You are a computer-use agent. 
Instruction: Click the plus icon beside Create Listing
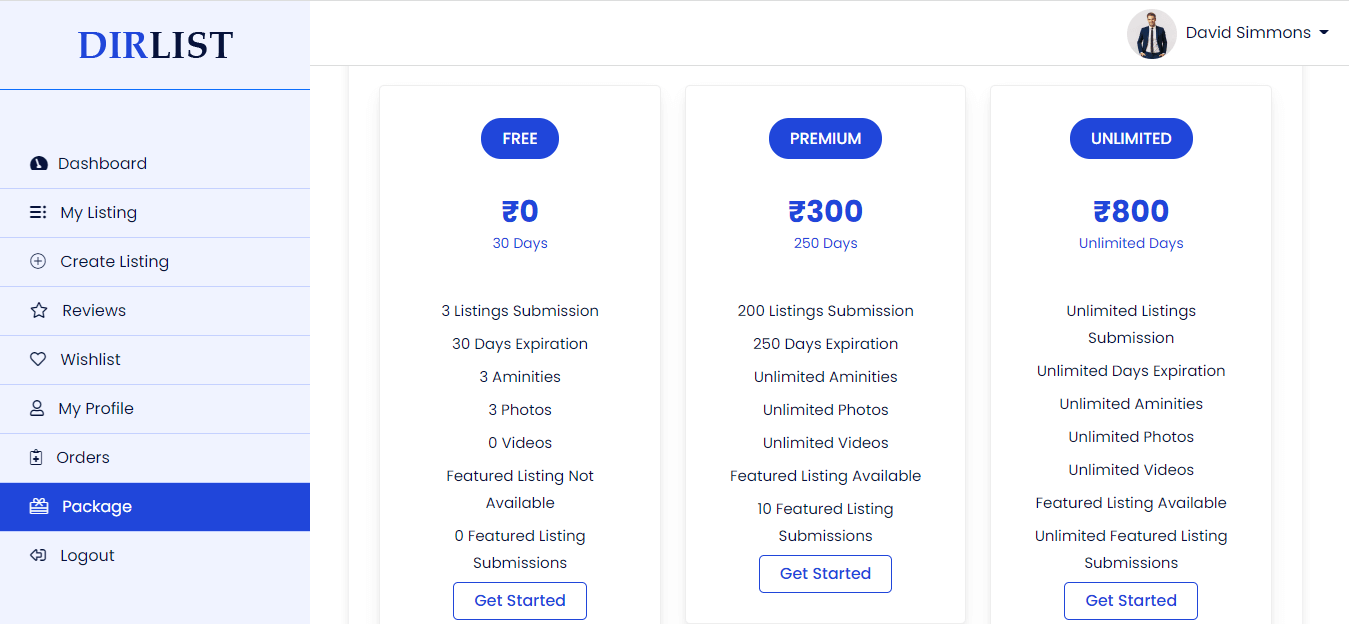[x=38, y=261]
